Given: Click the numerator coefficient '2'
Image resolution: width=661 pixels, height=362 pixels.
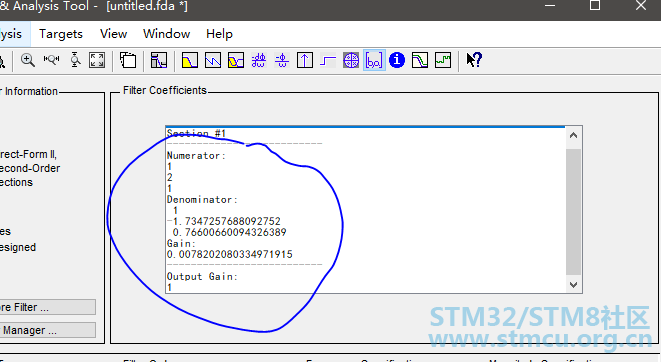Looking at the screenshot, I should [x=169, y=177].
